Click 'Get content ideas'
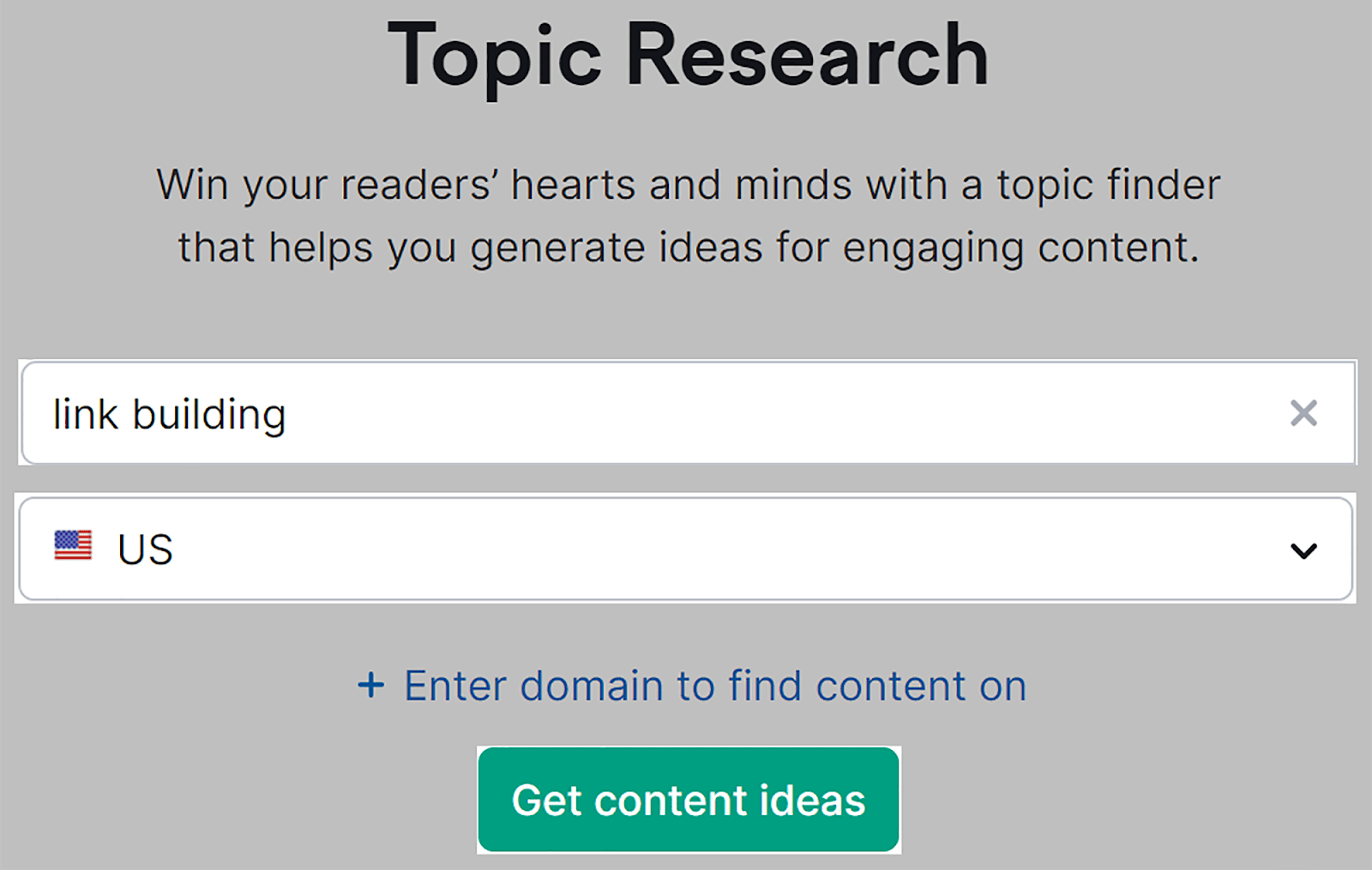Viewport: 1372px width, 870px height. [x=686, y=800]
